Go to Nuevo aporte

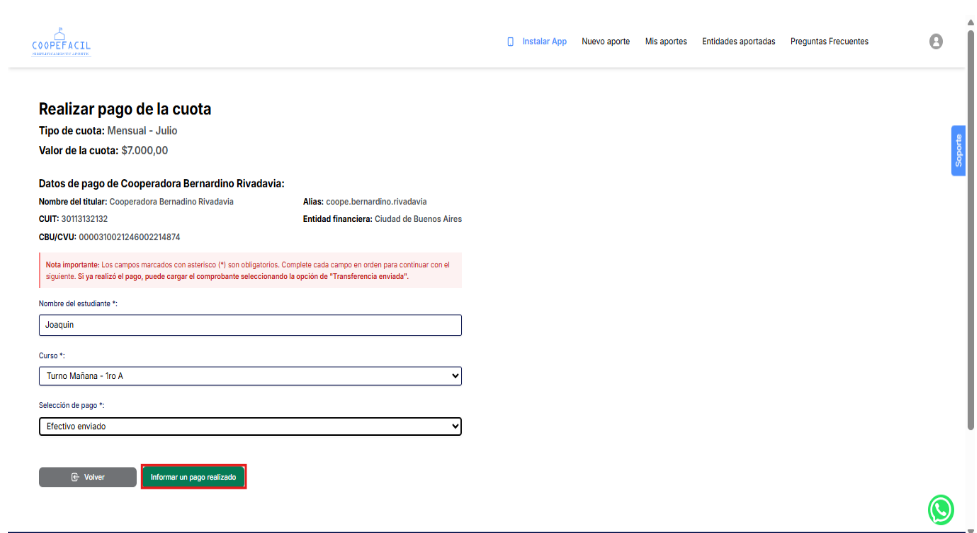[x=605, y=42]
